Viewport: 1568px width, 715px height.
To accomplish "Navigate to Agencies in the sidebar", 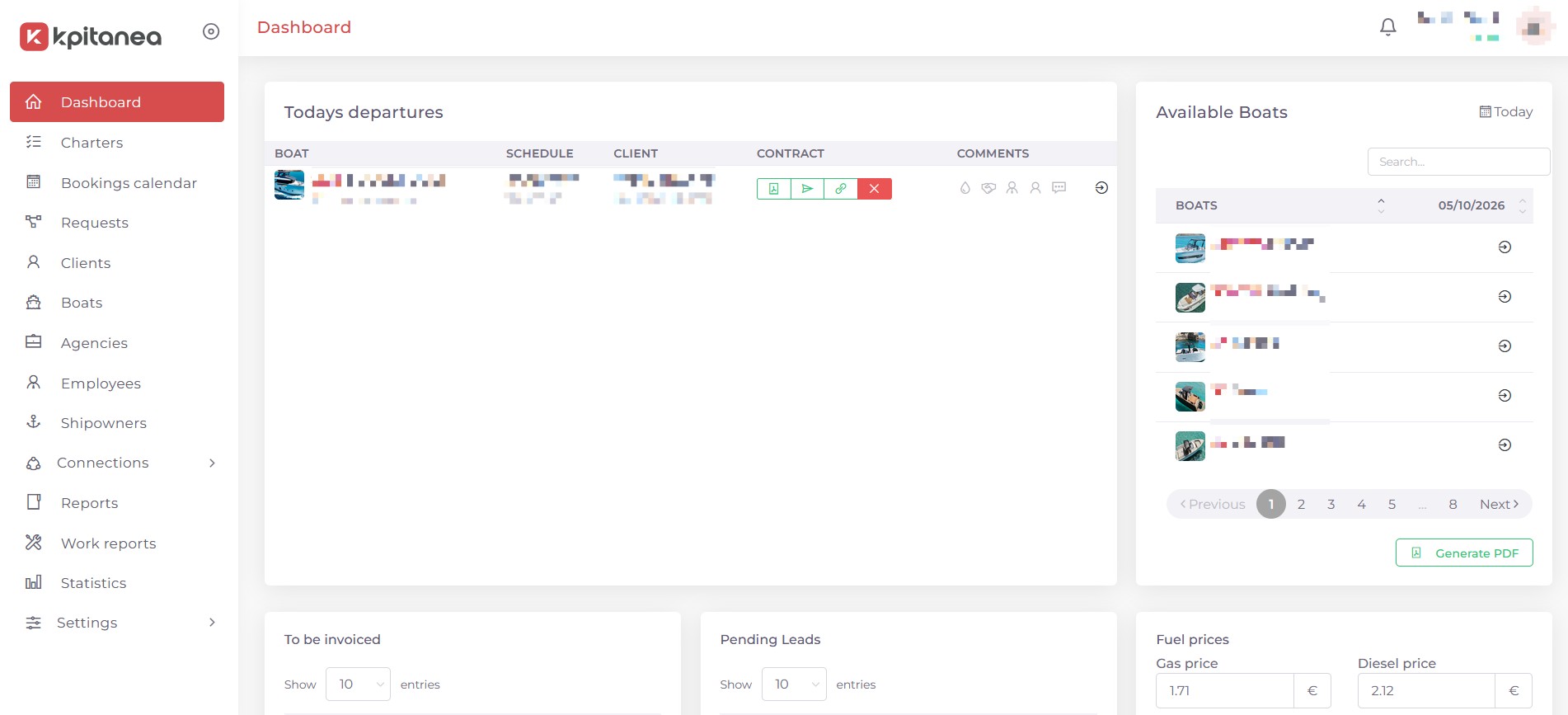I will point(117,343).
